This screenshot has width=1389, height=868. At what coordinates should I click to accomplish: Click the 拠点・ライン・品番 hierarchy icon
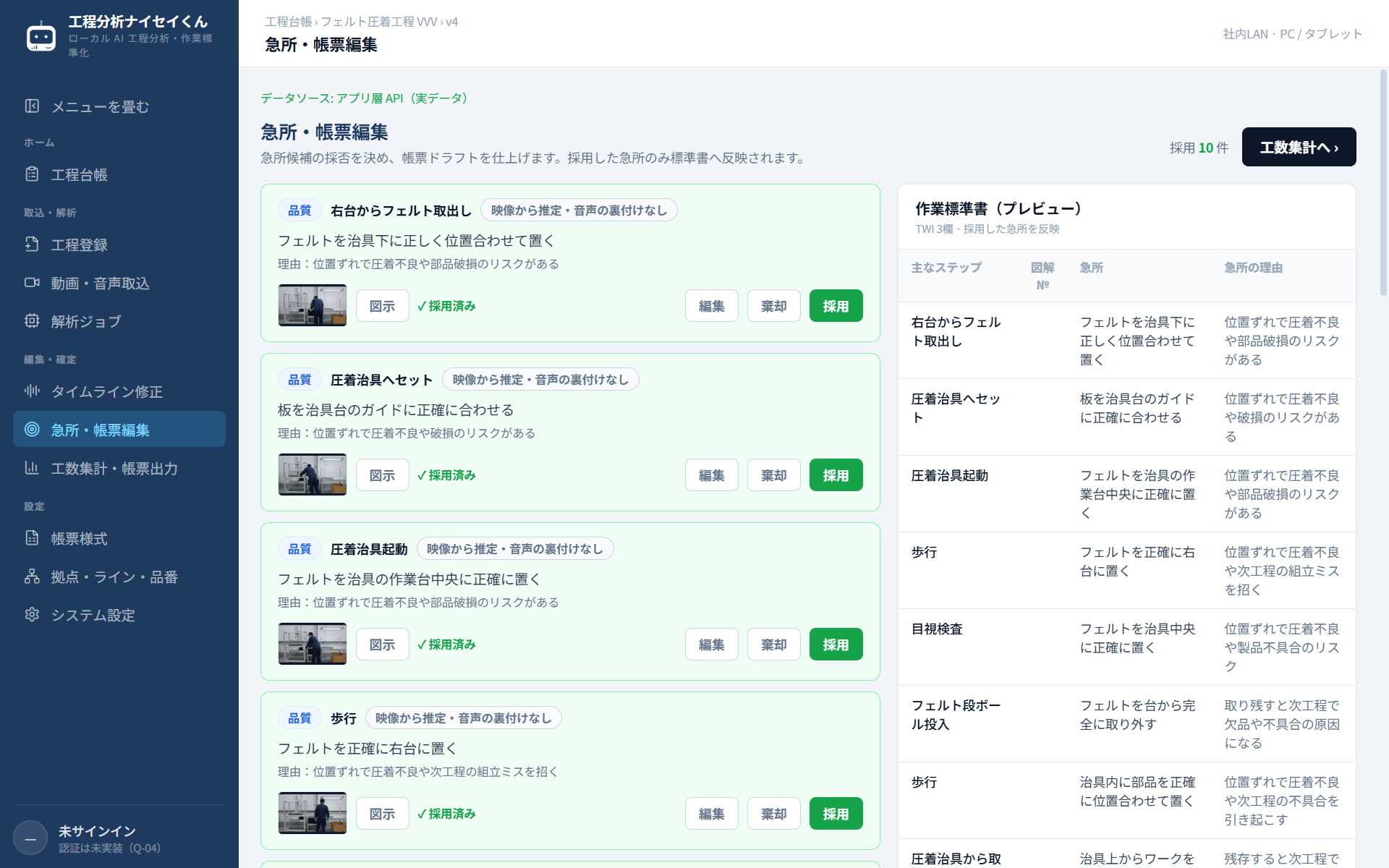coord(32,576)
